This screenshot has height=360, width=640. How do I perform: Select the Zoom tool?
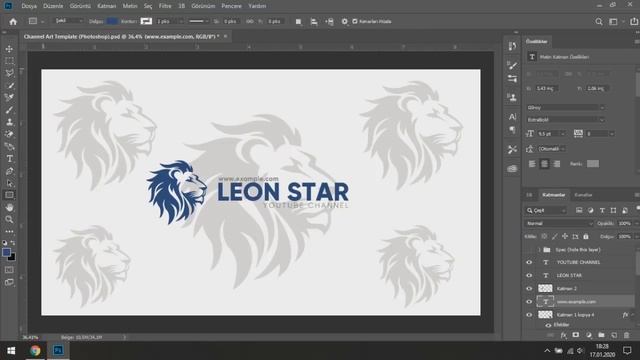pos(9,220)
